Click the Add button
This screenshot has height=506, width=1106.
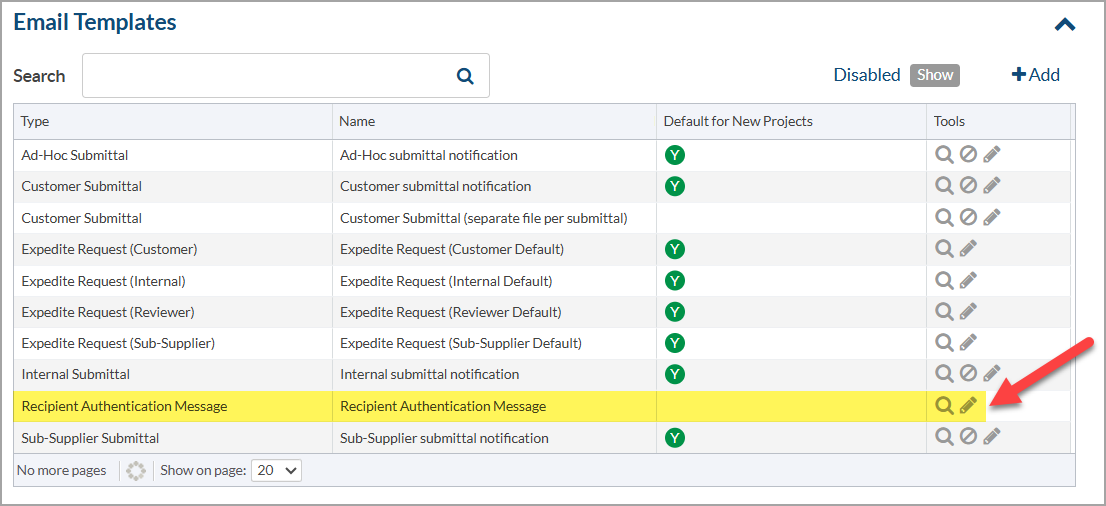(x=1036, y=75)
